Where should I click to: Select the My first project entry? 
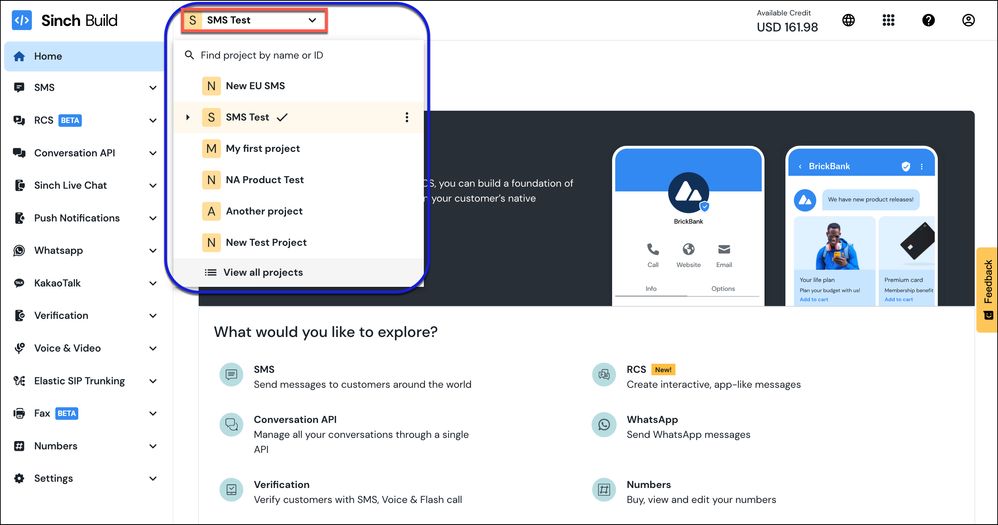pos(299,148)
